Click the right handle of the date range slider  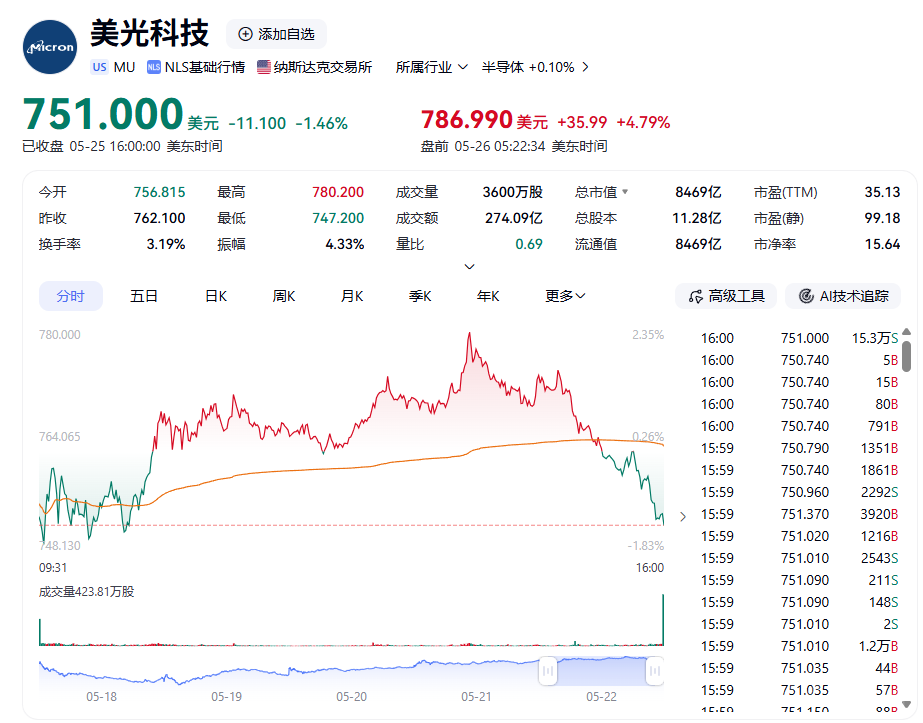point(655,671)
